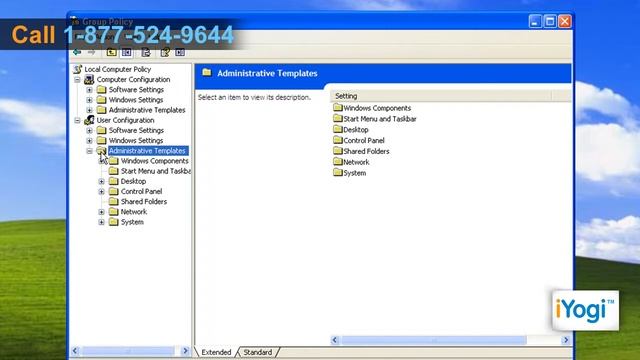Collapse the User Configuration node

coord(78,120)
